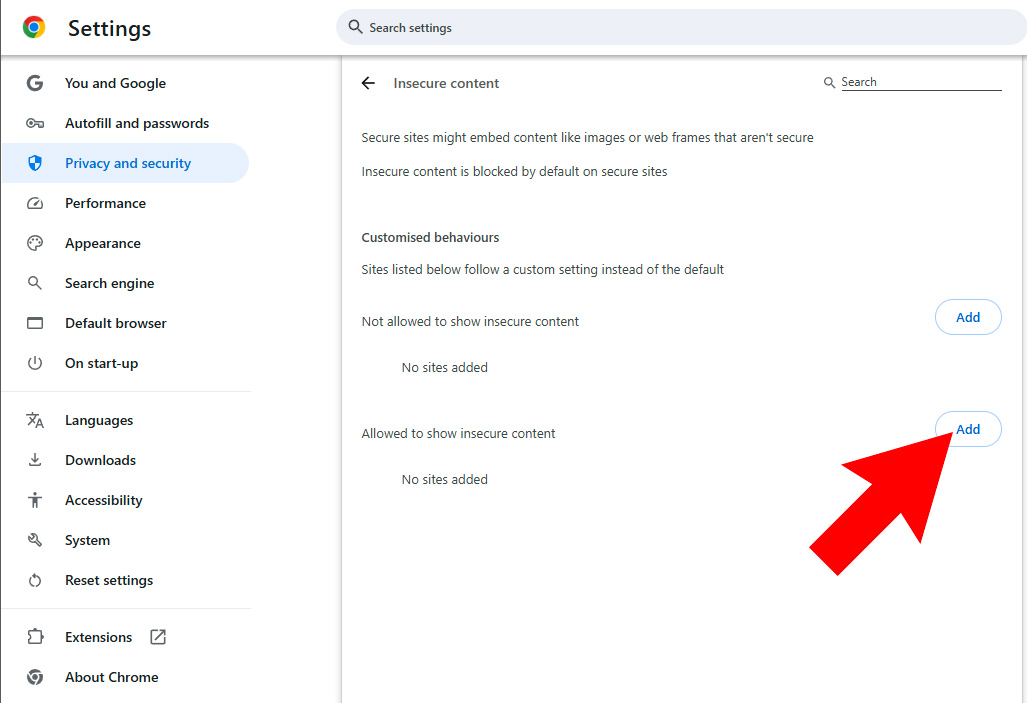This screenshot has width=1027, height=703.
Task: Click the site Search field in Insecure content
Action: coord(919,82)
